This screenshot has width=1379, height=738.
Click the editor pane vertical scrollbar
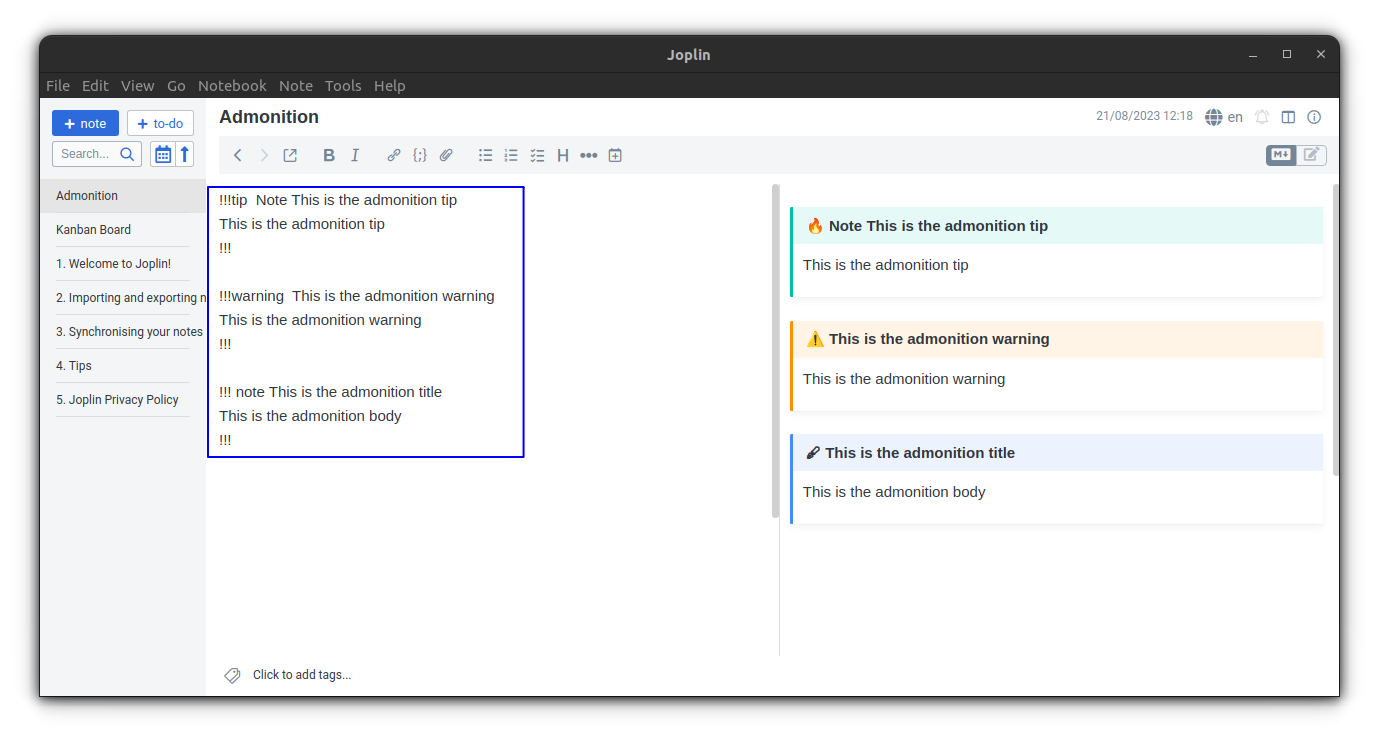(775, 351)
